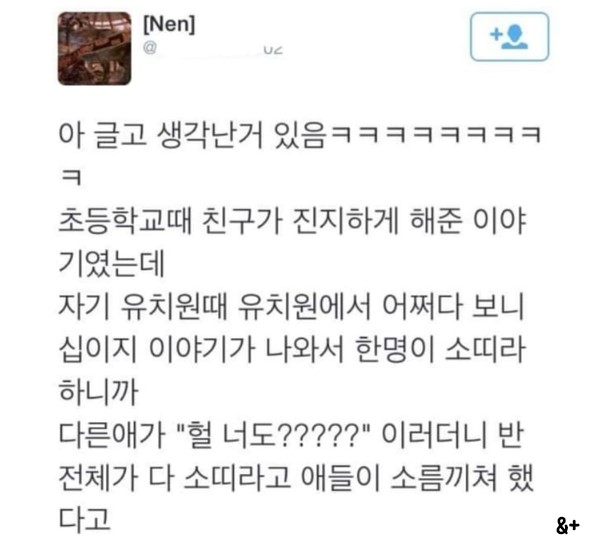Click the short line reading 하니까
The height and width of the screenshot is (553, 600).
[98, 392]
